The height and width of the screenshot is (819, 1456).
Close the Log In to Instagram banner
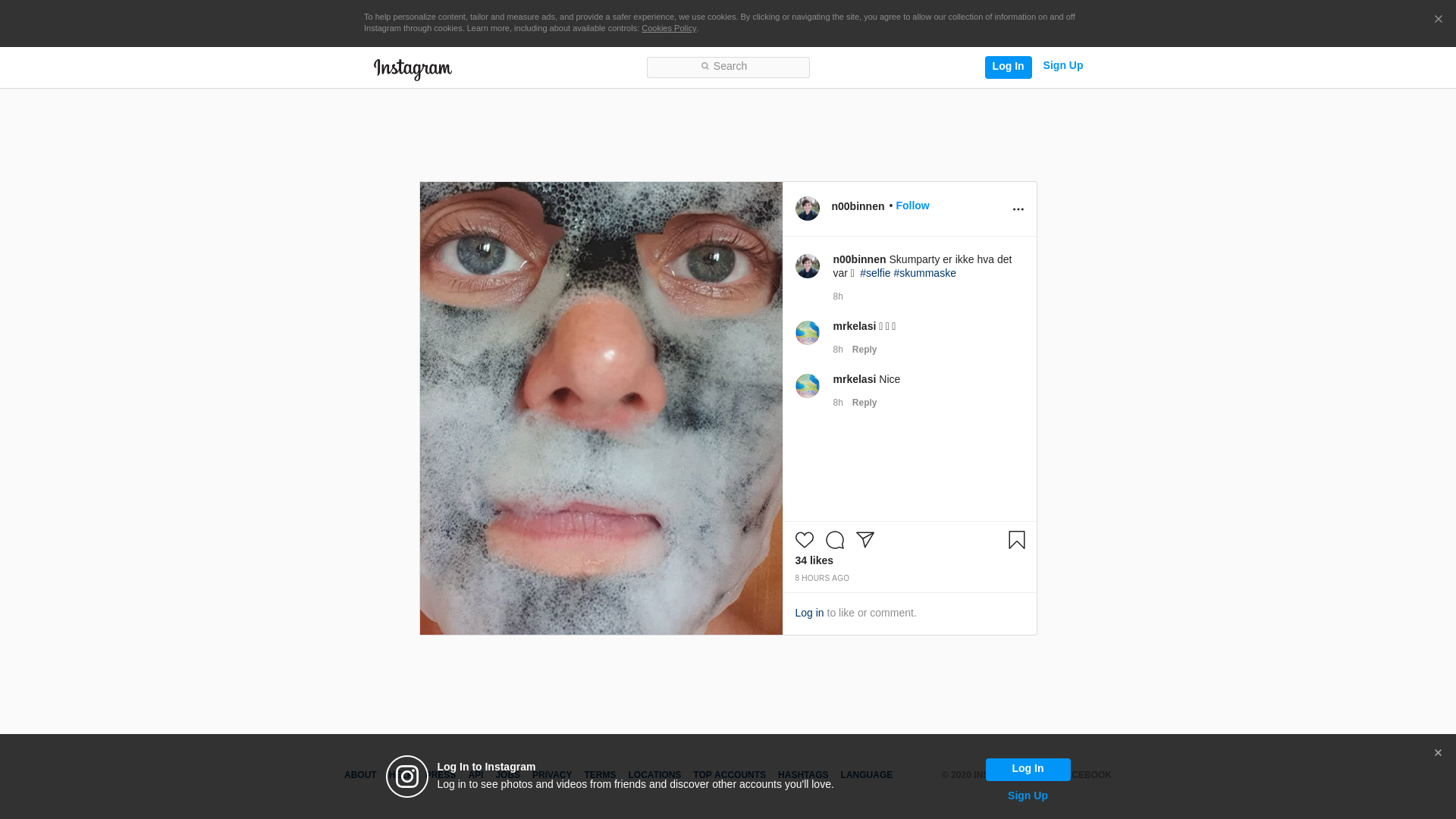tap(1438, 753)
